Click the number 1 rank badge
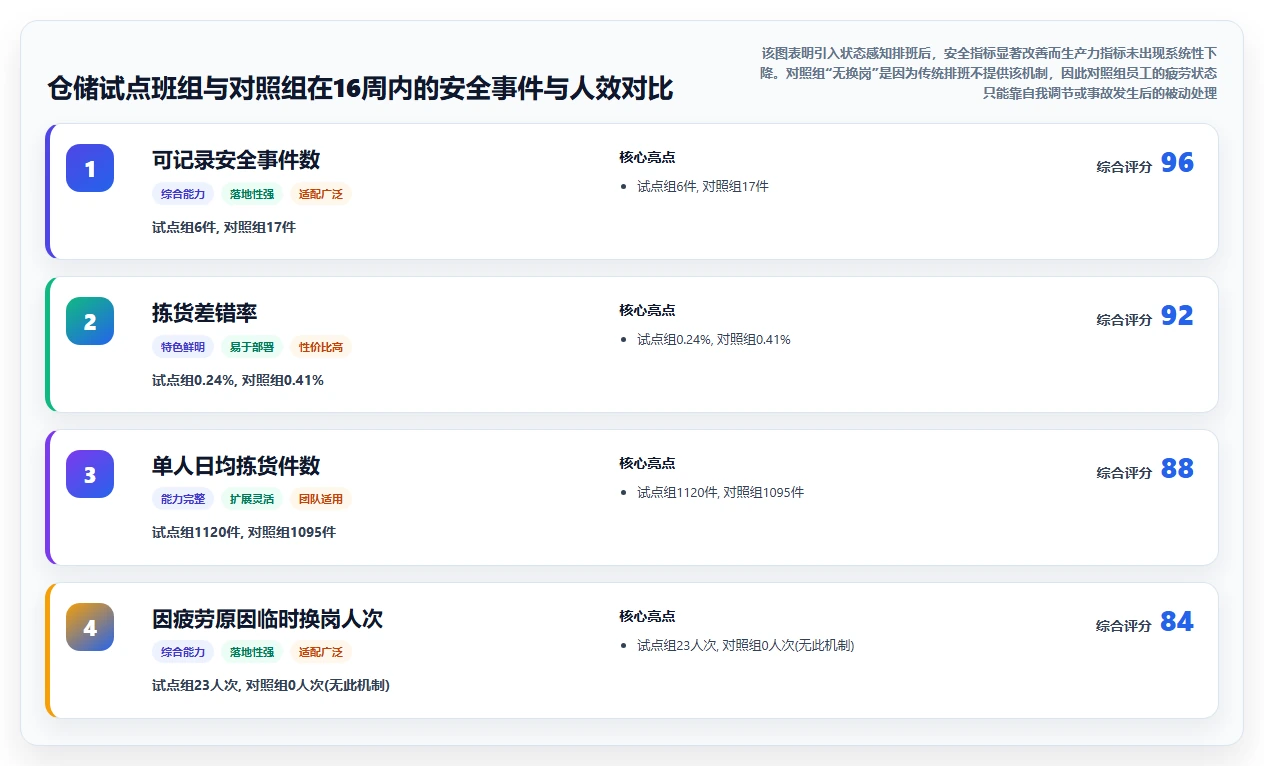 [x=90, y=168]
